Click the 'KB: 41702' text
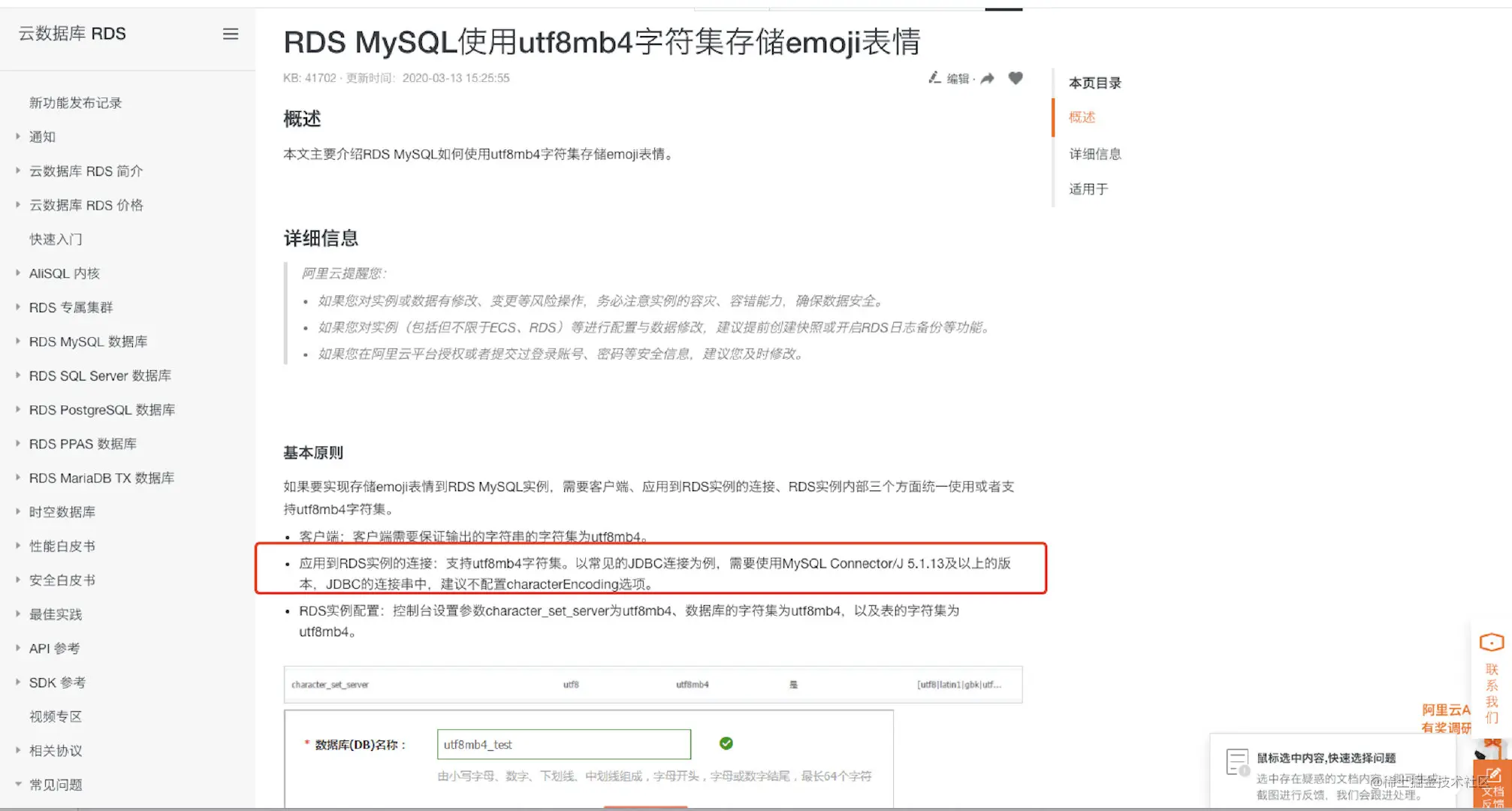1512x811 pixels. [309, 78]
